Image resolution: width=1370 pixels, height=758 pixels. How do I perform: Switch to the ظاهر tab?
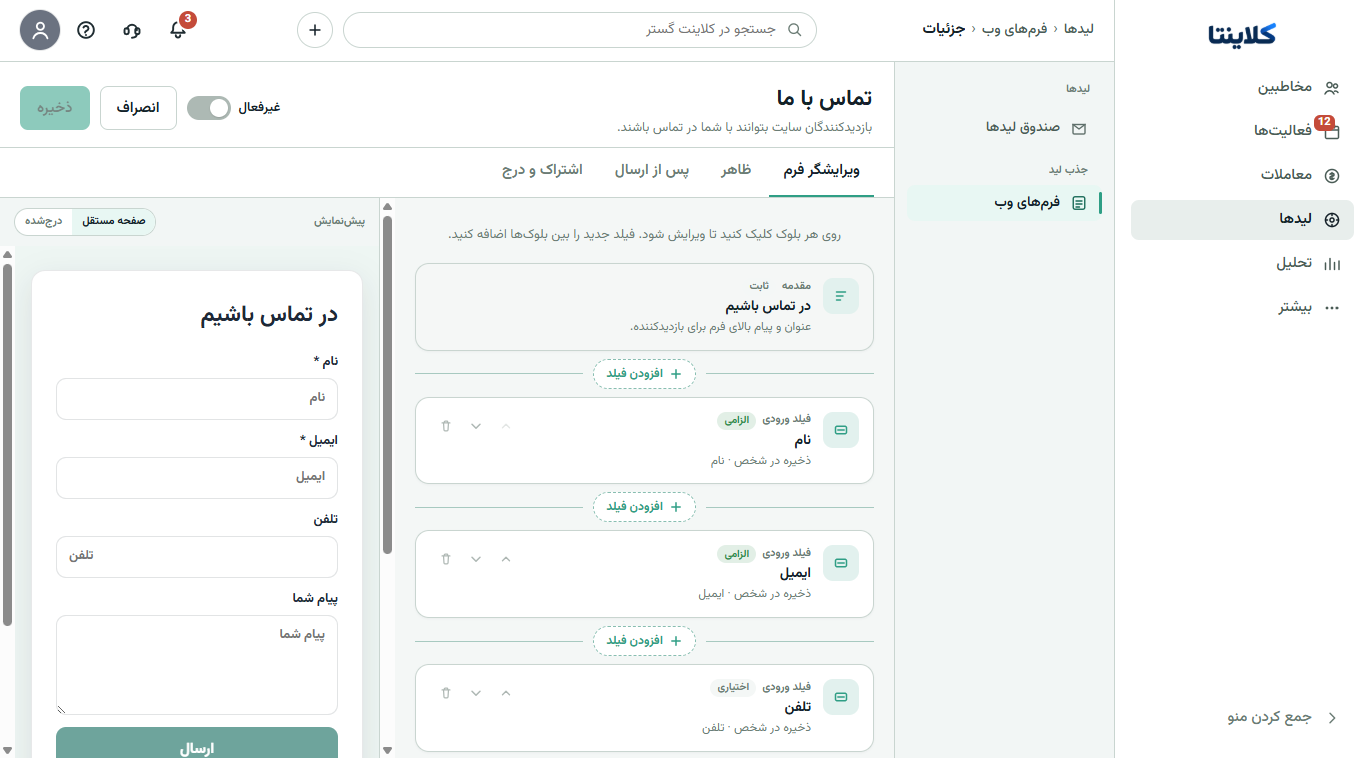(737, 171)
